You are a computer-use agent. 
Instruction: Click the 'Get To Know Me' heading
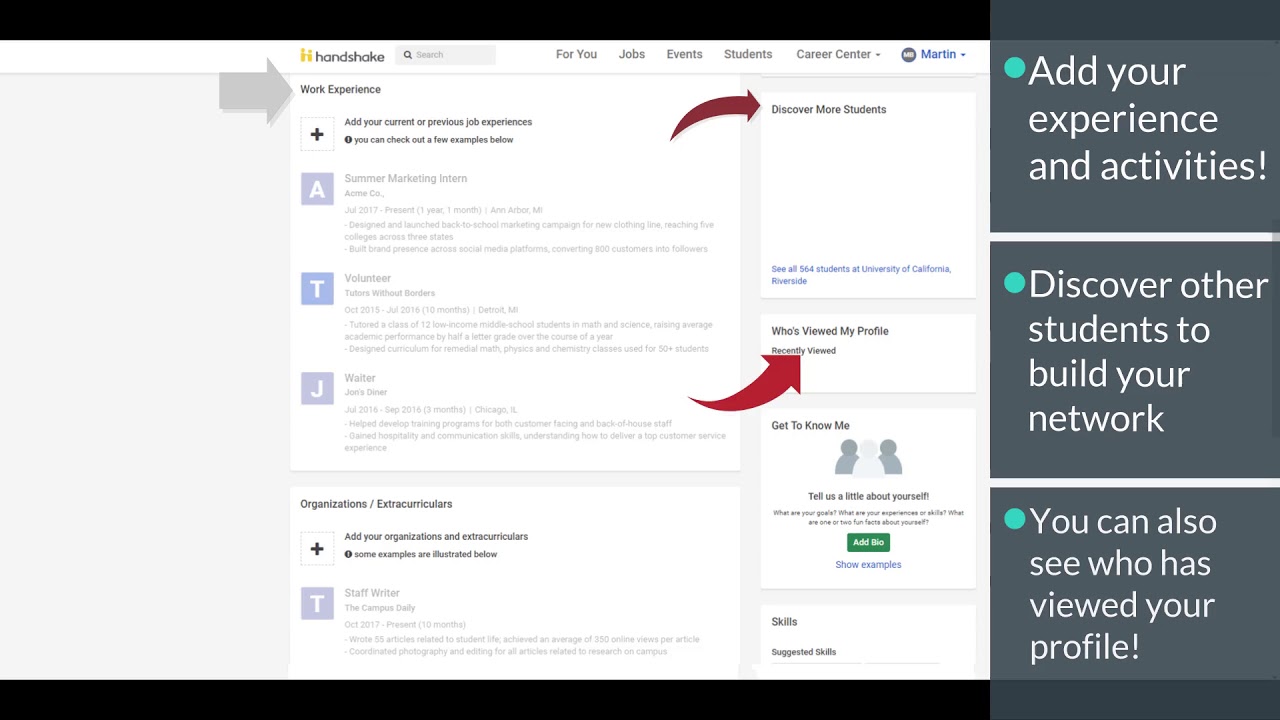pos(810,426)
